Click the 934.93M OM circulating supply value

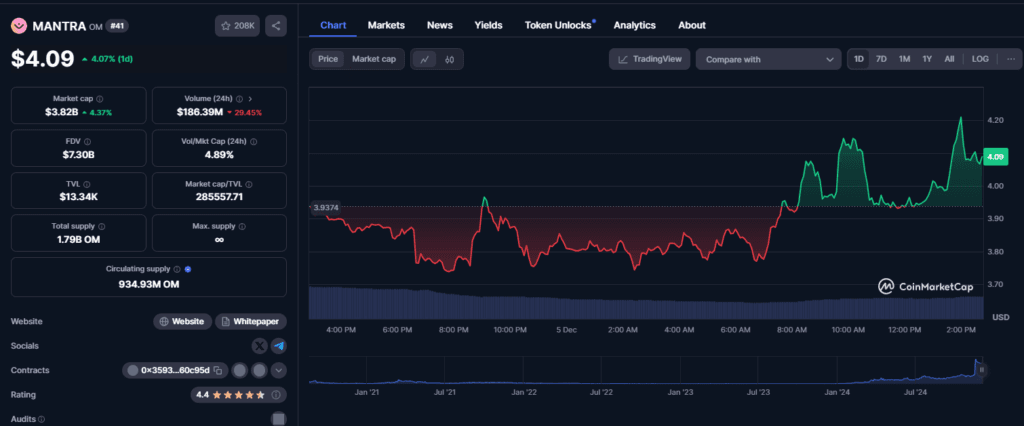(x=149, y=284)
